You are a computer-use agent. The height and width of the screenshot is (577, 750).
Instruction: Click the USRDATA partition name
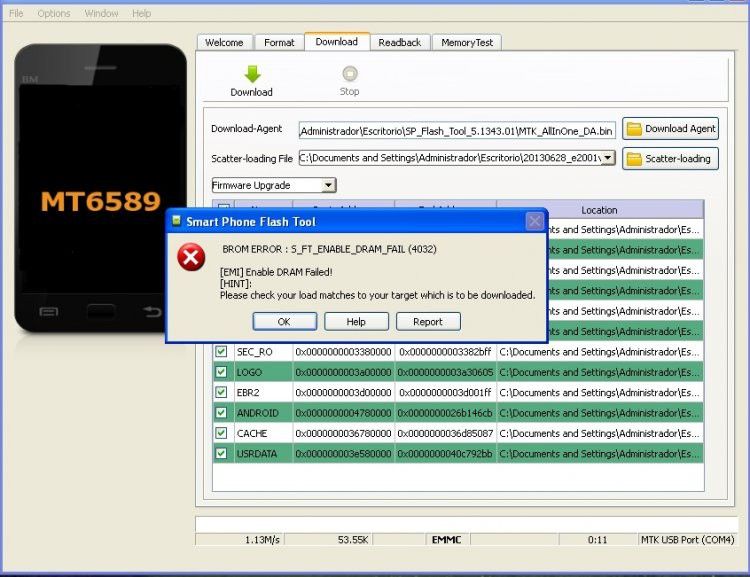click(257, 454)
